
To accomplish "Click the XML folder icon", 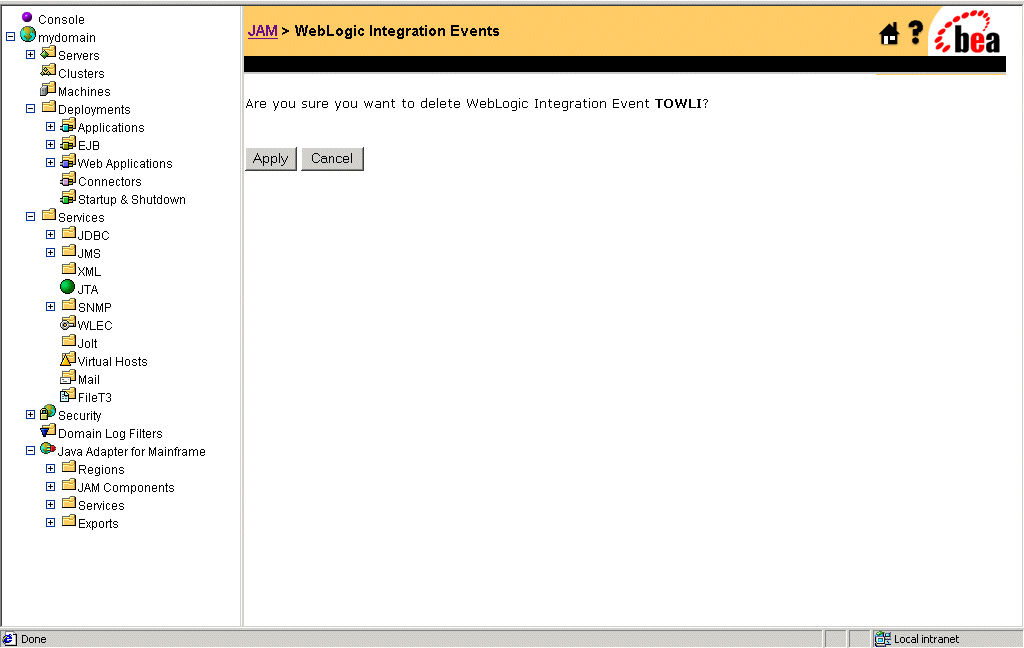I will [69, 268].
